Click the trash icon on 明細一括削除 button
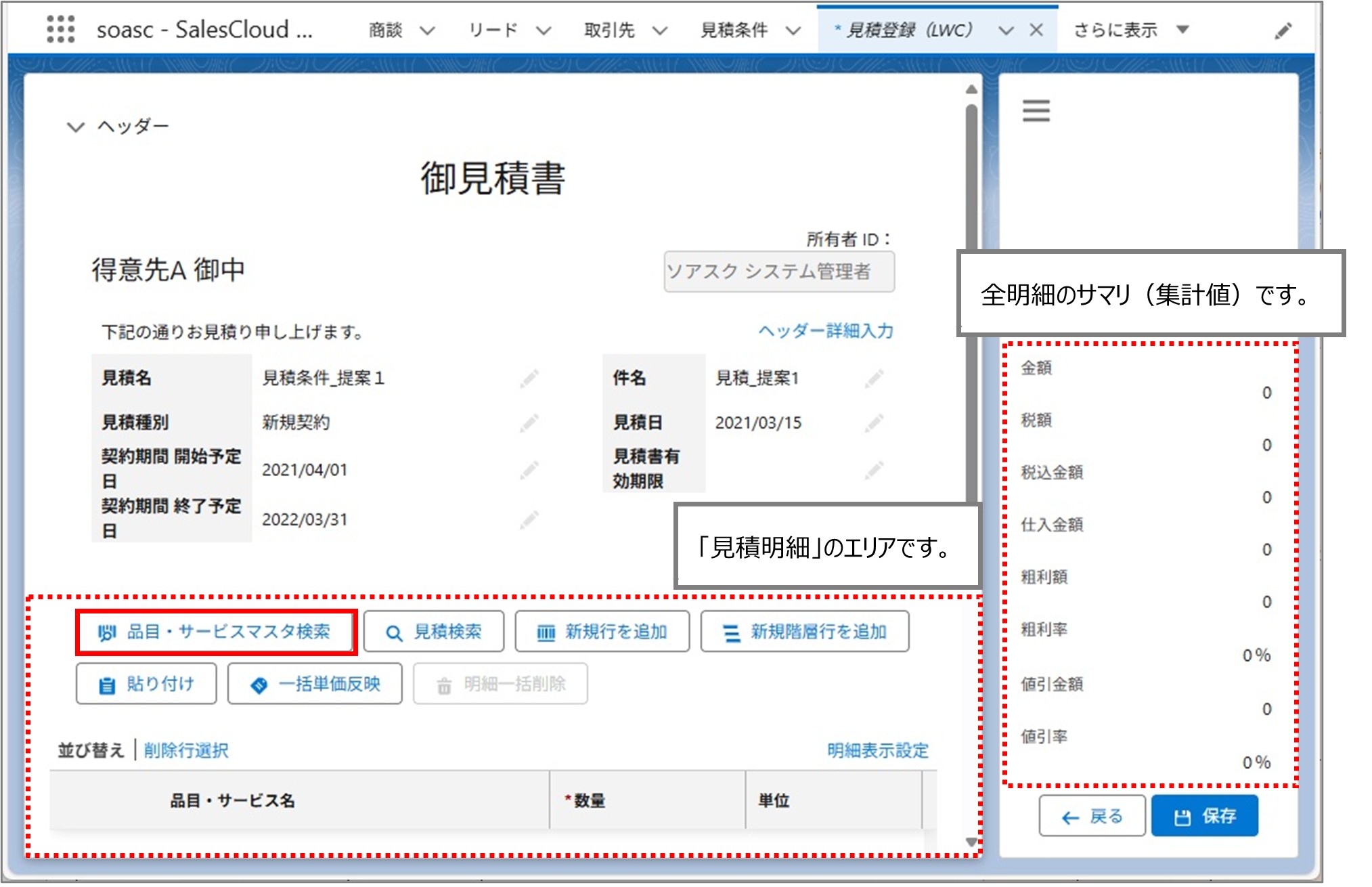Screen dimensions: 1372x887 (x=443, y=684)
